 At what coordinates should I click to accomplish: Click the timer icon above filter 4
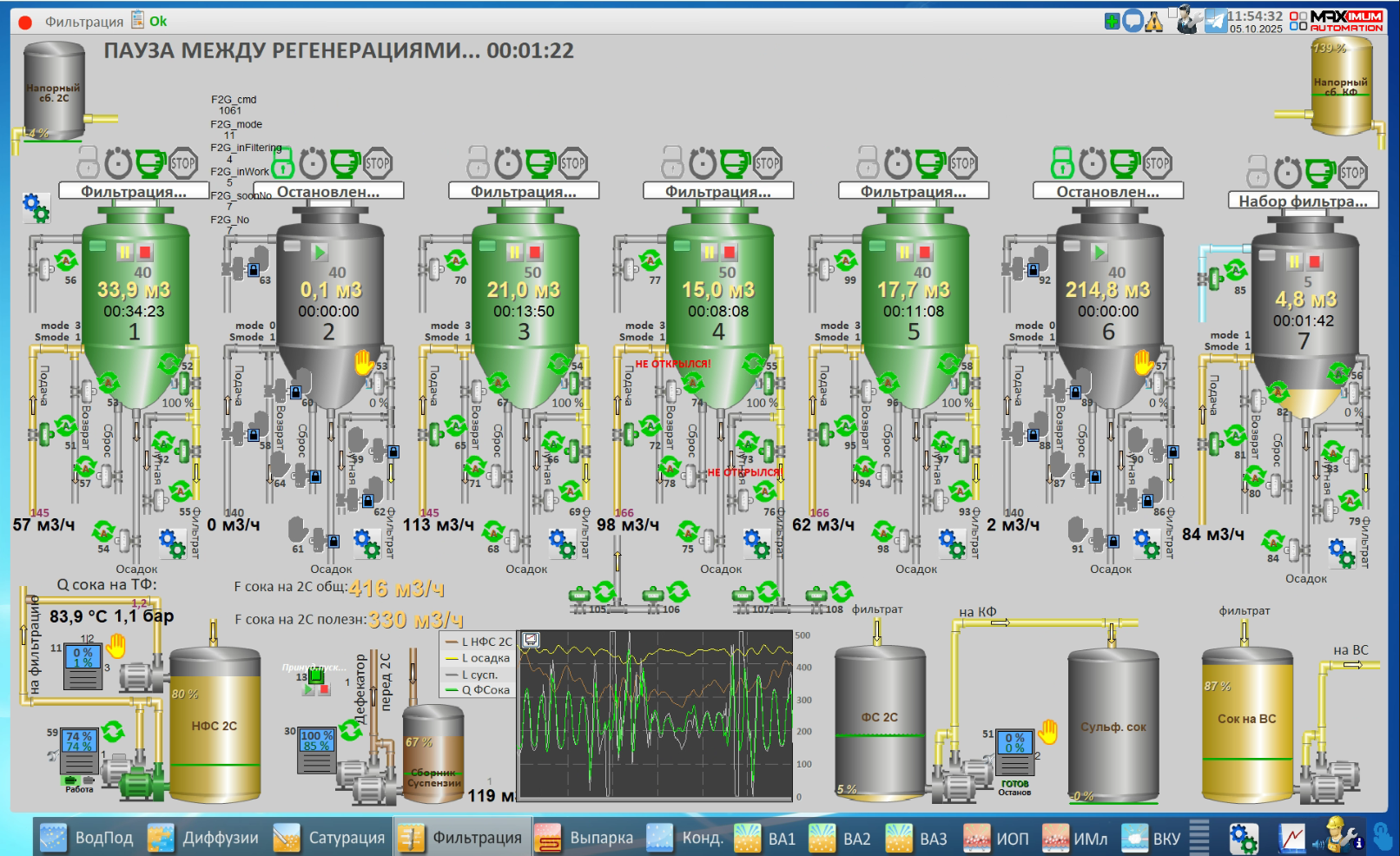pyautogui.click(x=703, y=162)
